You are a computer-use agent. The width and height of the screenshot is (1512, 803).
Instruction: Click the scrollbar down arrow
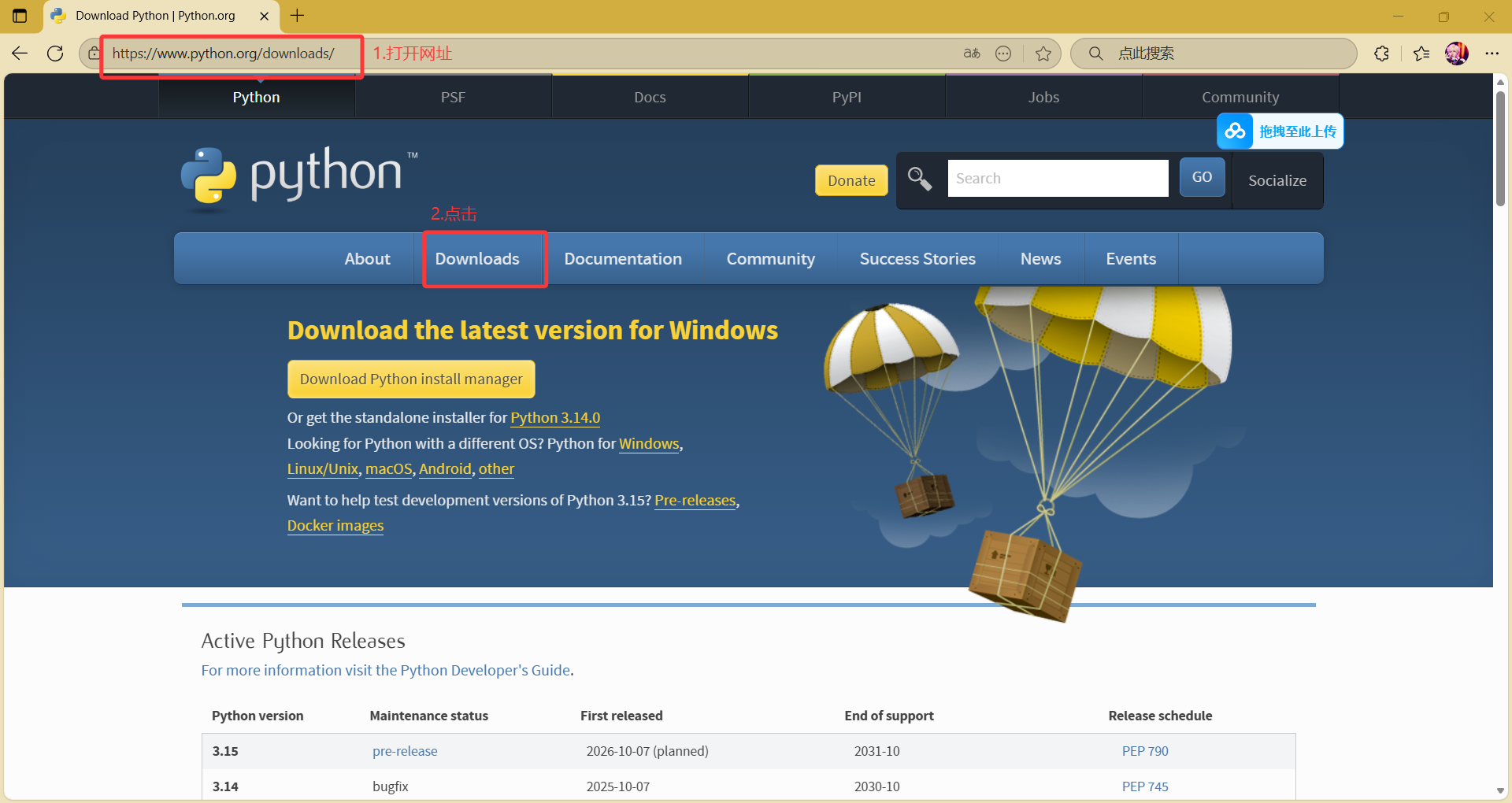(x=1500, y=790)
